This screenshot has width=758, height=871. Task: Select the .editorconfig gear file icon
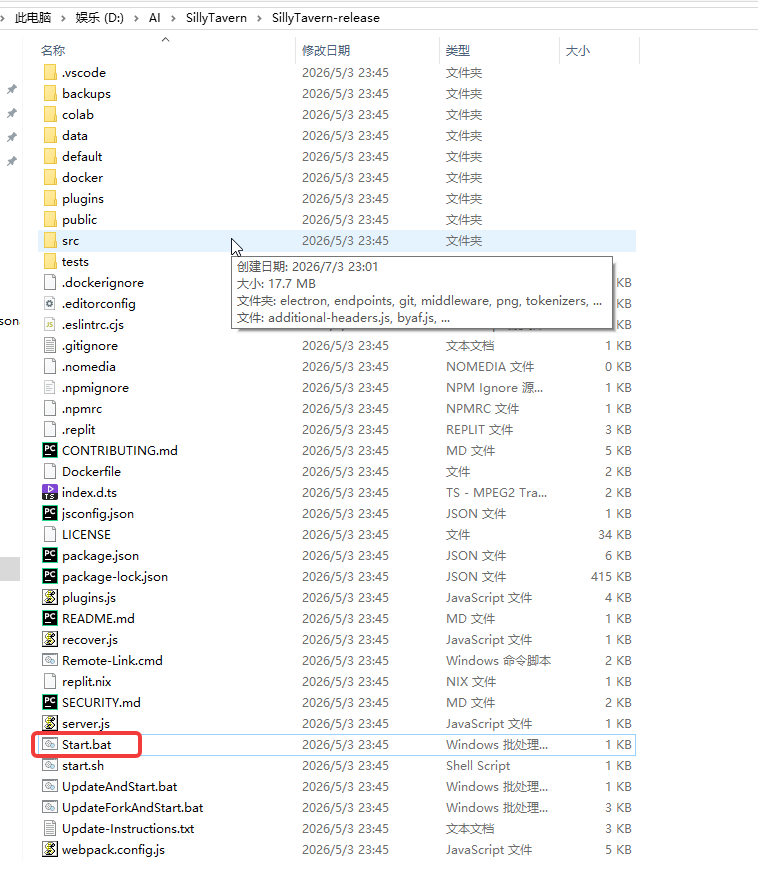[50, 303]
